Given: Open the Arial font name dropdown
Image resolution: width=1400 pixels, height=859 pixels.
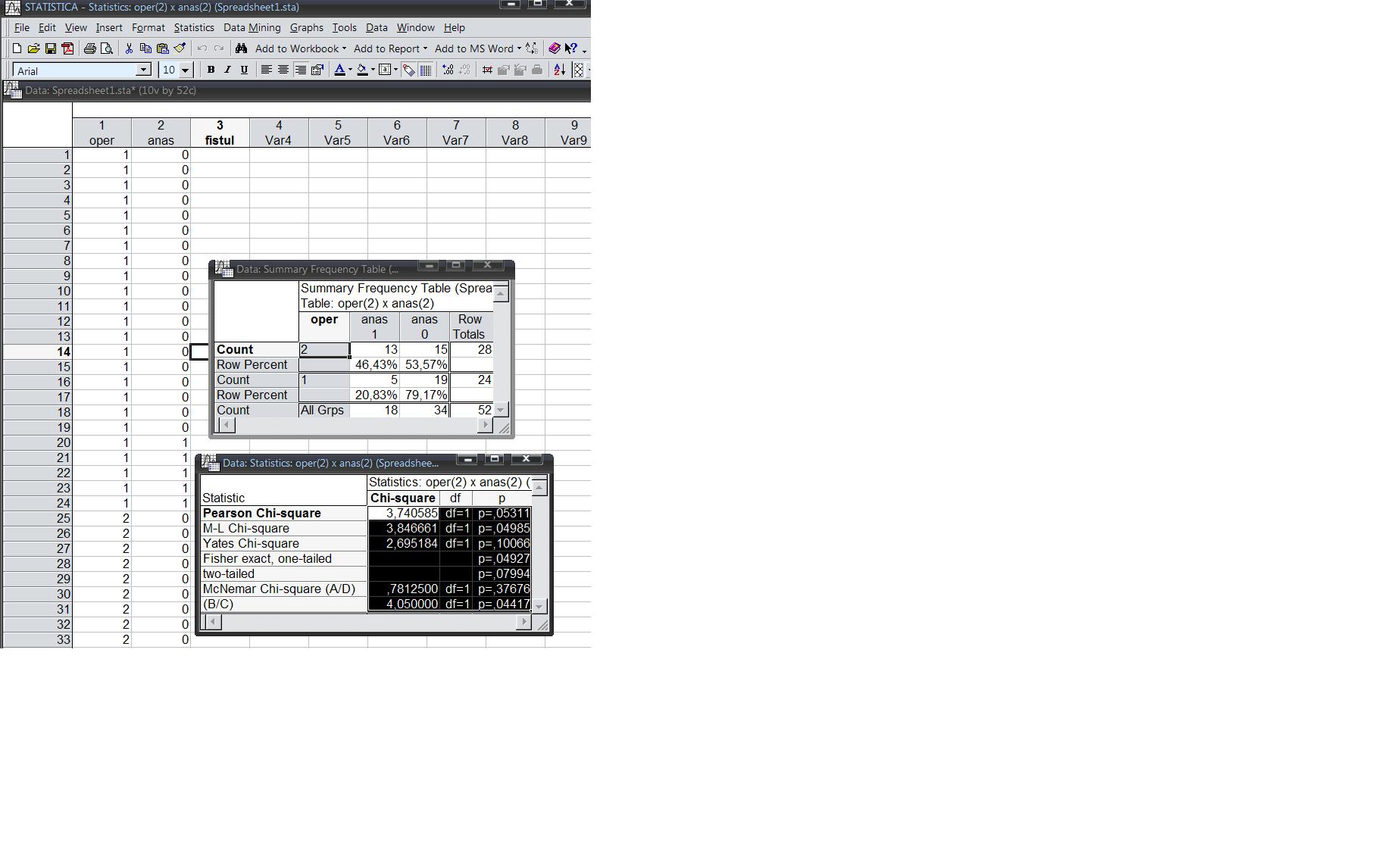Looking at the screenshot, I should [143, 70].
